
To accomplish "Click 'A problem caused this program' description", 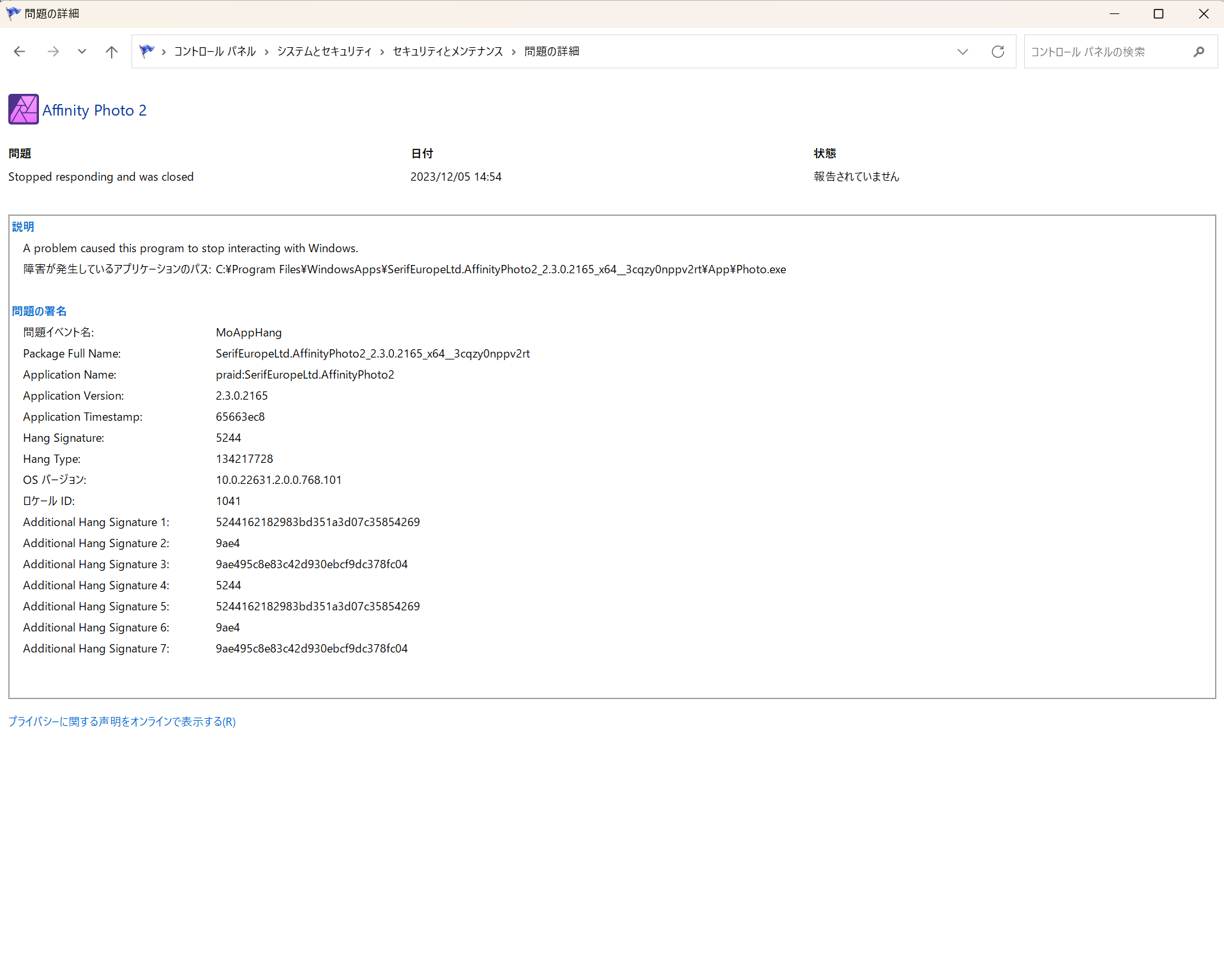I will (x=190, y=248).
